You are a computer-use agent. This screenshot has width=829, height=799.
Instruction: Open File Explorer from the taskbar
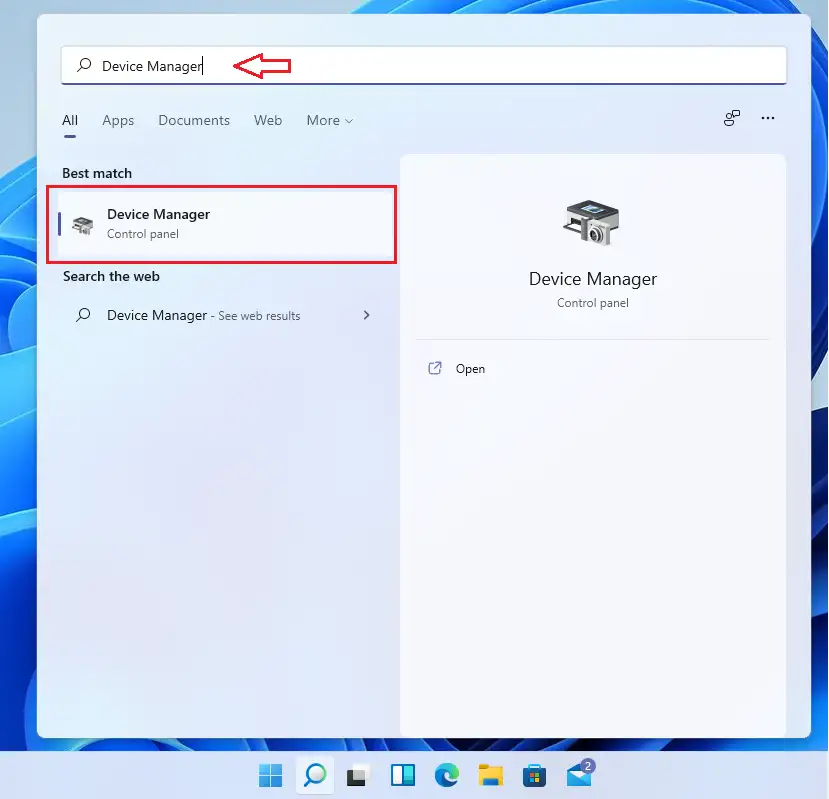491,775
